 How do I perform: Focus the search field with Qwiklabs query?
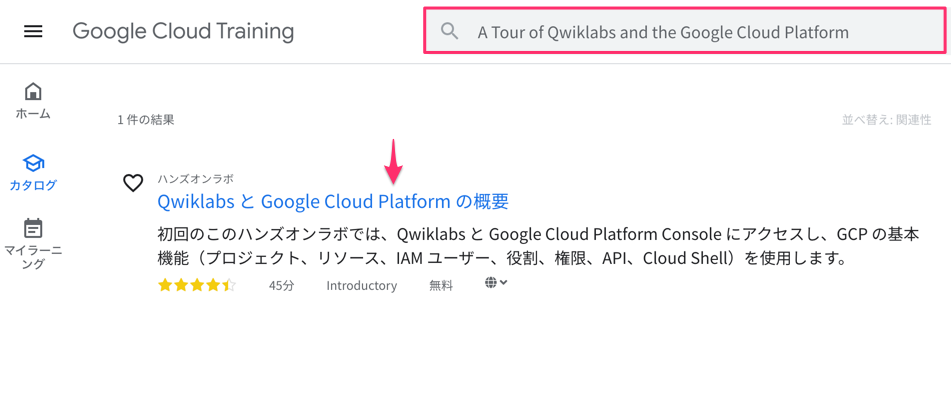point(684,31)
